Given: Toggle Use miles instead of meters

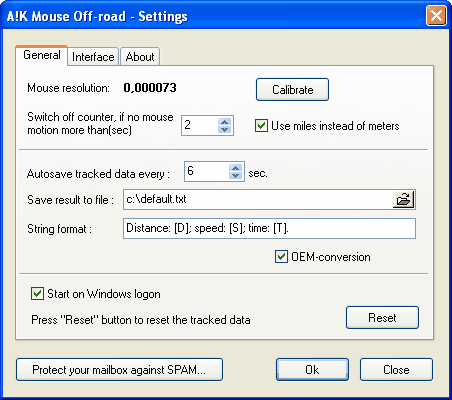Looking at the screenshot, I should point(261,126).
